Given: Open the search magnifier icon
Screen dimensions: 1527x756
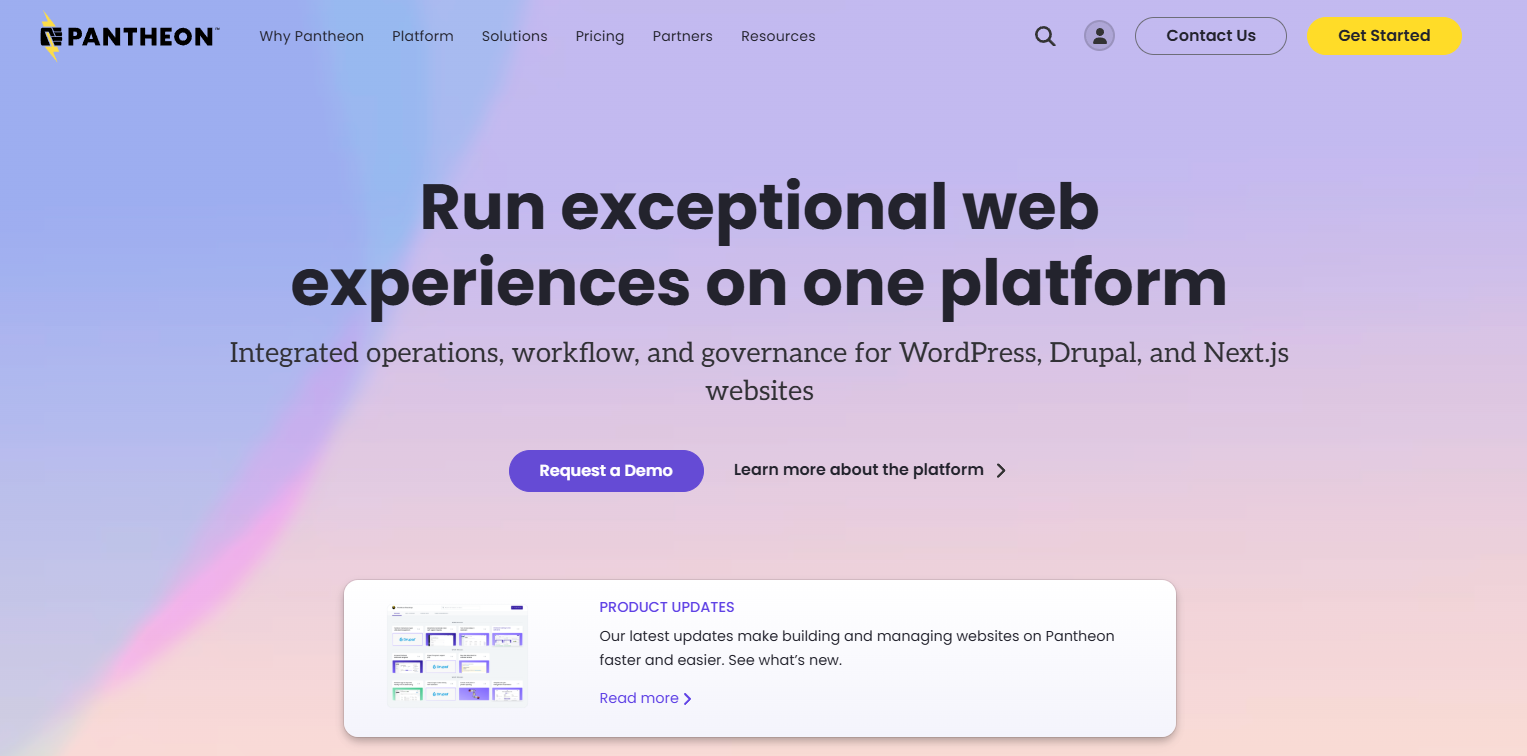Looking at the screenshot, I should 1045,36.
